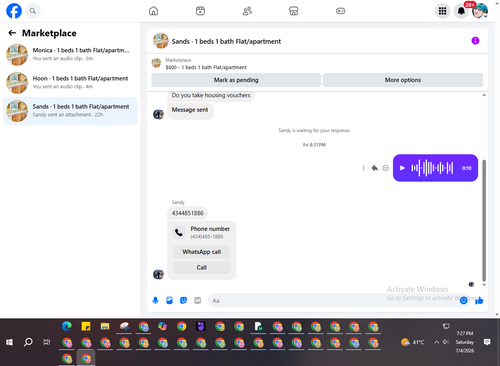Click the Facebook logo icon

click(14, 11)
